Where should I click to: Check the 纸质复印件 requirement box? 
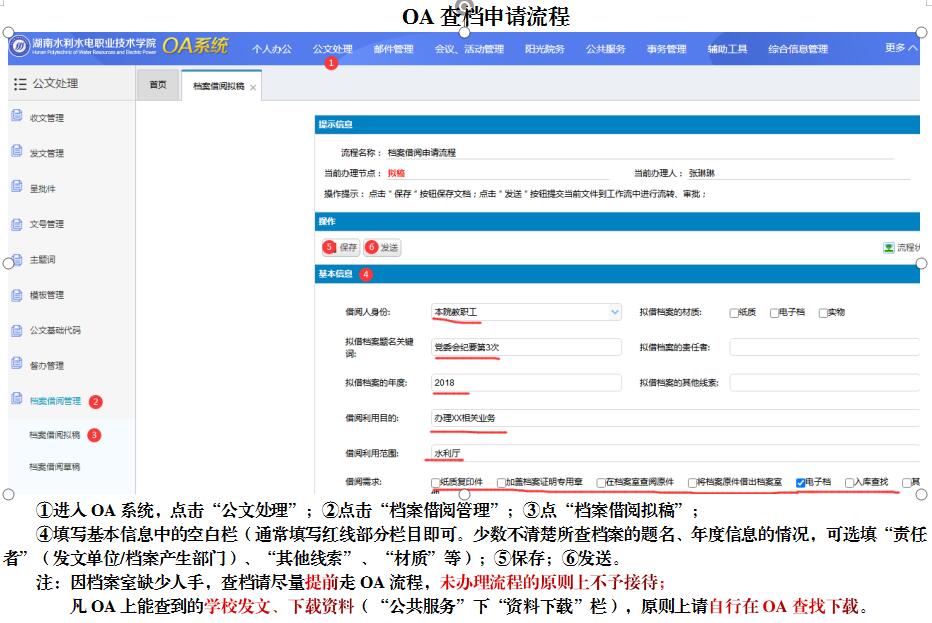[436, 483]
